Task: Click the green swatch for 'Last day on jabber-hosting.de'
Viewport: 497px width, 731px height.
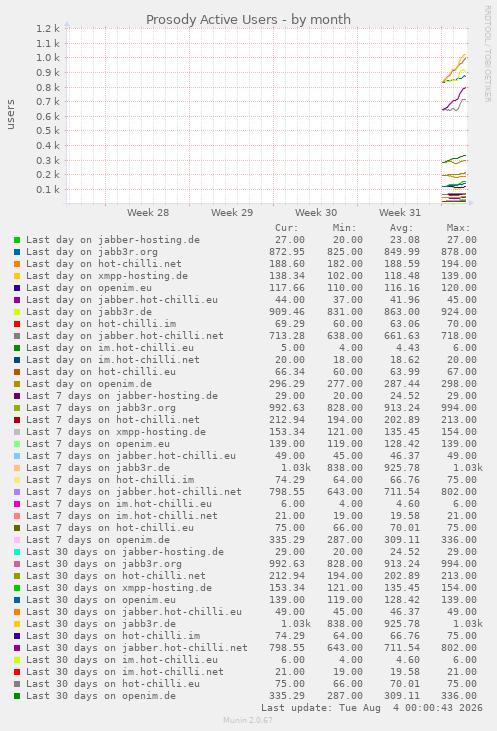Action: pyautogui.click(x=17, y=240)
